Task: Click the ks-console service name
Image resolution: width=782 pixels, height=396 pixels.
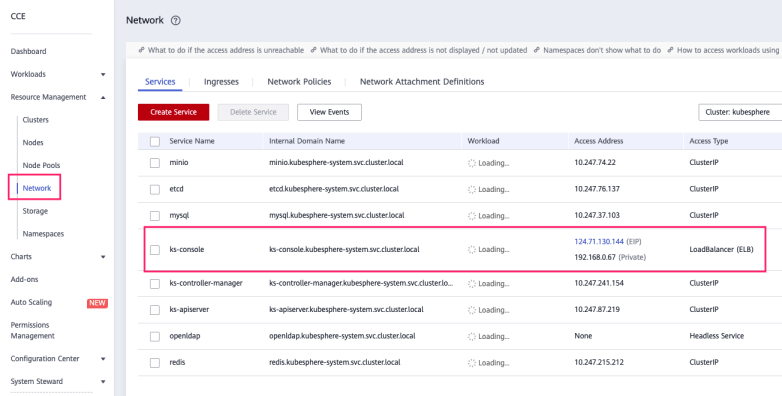Action: coord(187,249)
